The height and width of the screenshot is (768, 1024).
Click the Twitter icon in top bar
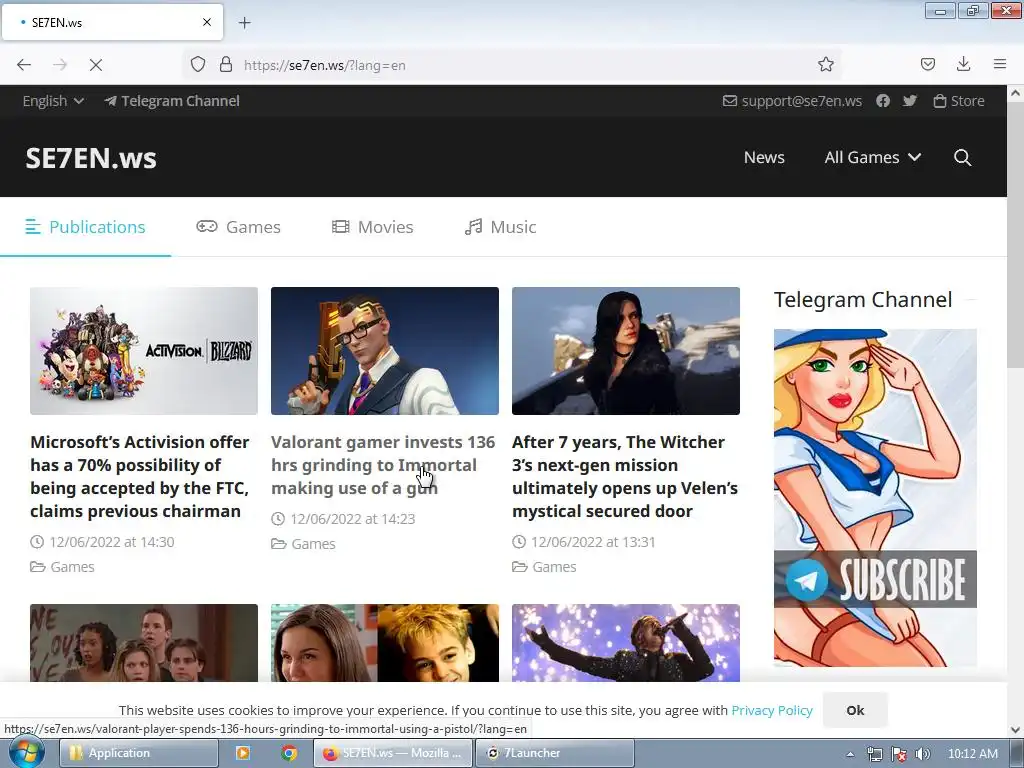[910, 101]
